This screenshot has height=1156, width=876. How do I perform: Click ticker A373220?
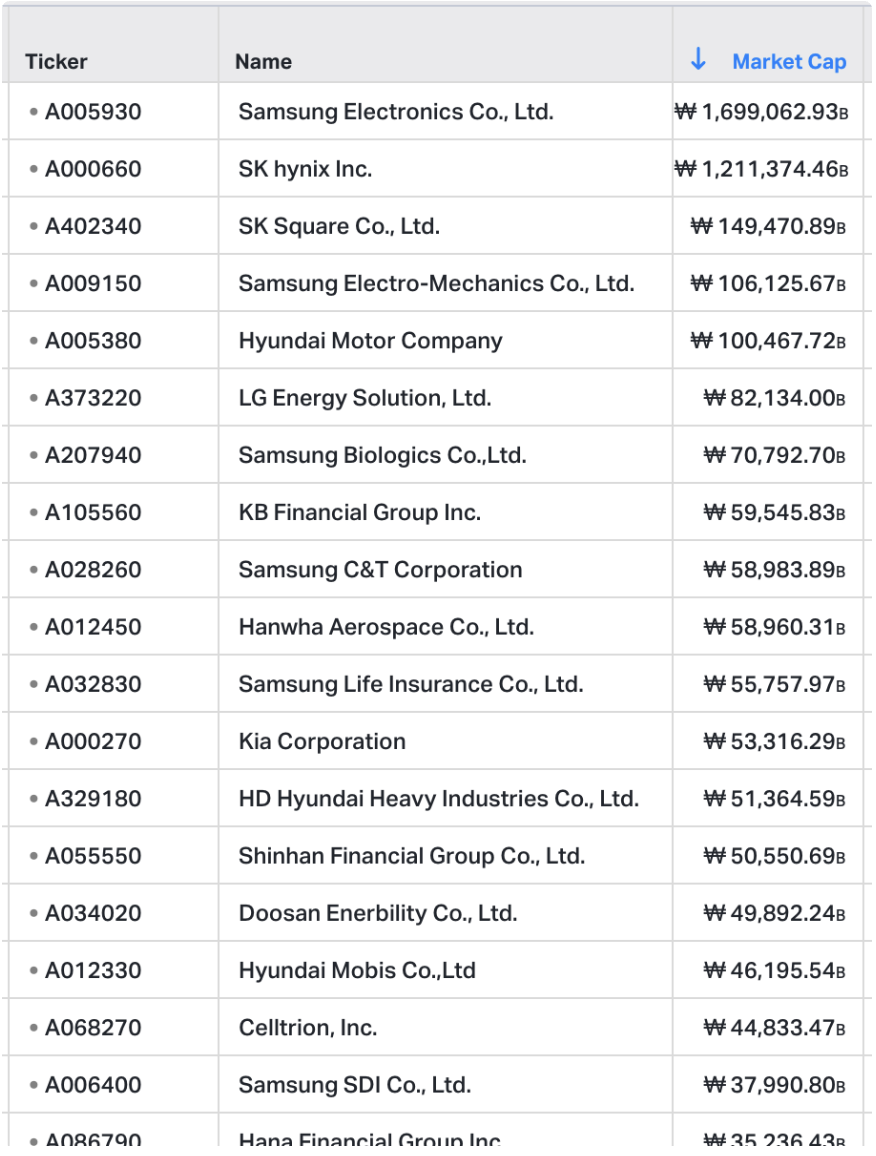point(93,398)
